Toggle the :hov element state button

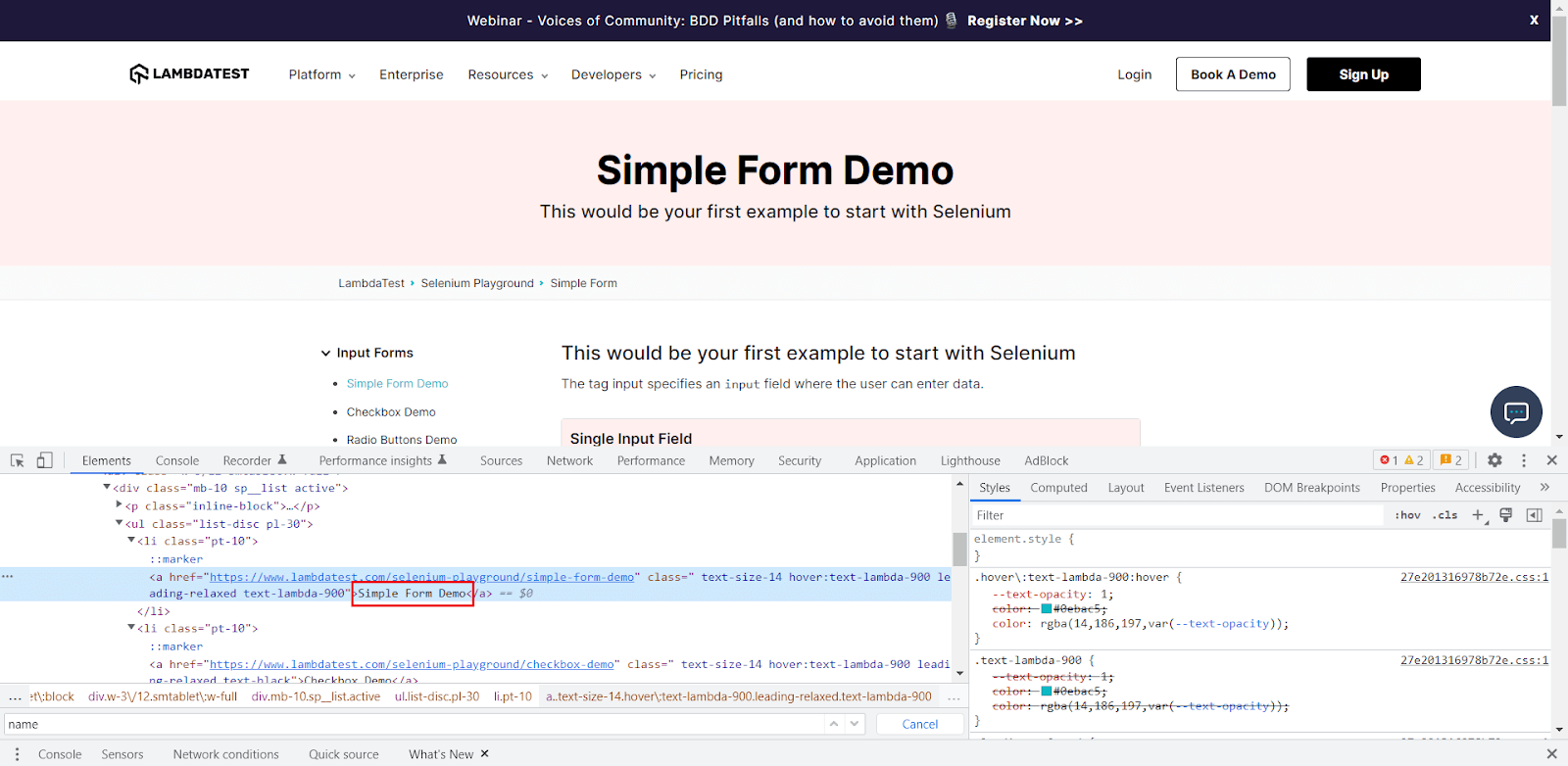tap(1407, 515)
